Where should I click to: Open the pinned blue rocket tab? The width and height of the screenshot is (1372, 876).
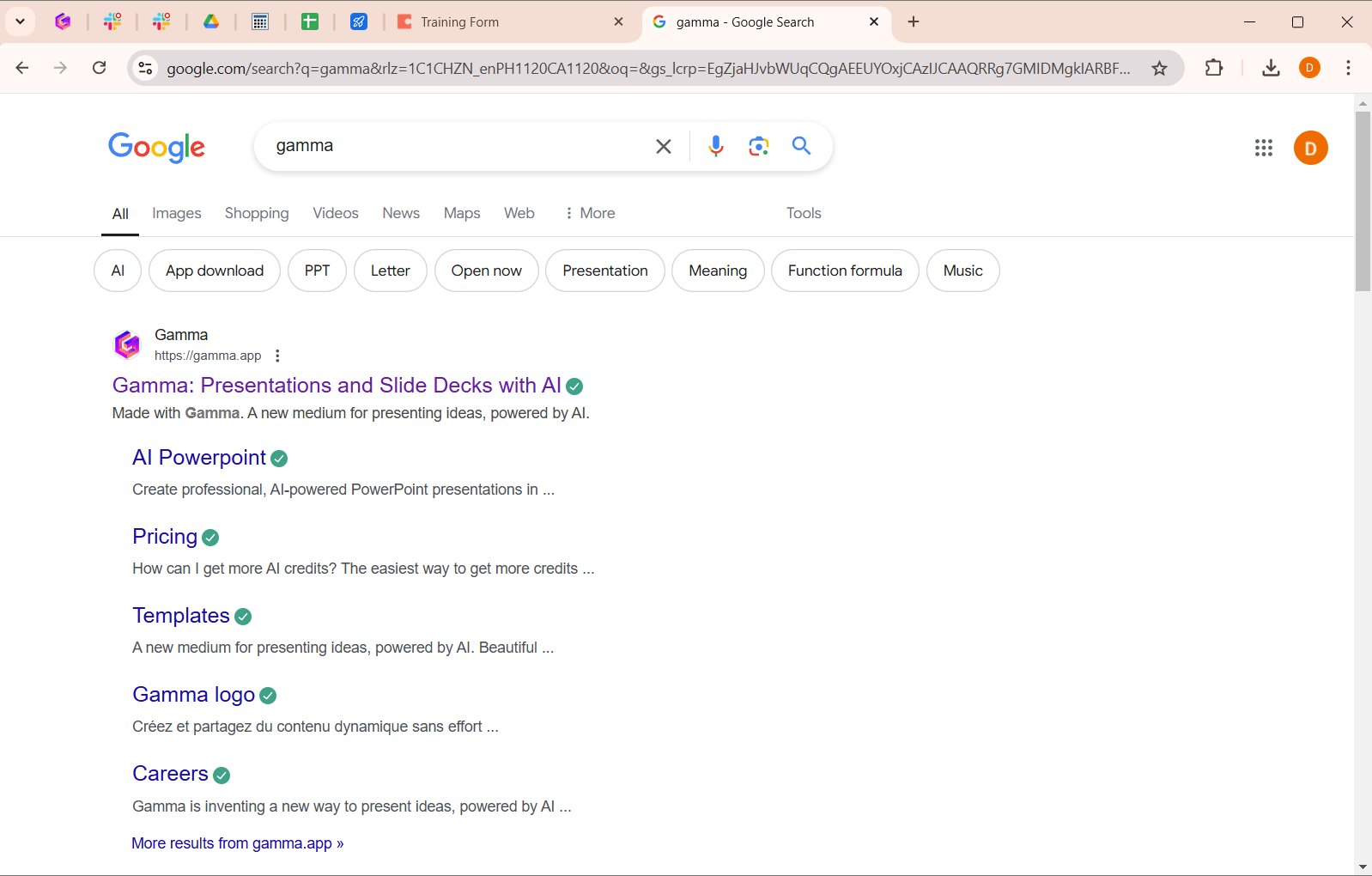click(359, 21)
